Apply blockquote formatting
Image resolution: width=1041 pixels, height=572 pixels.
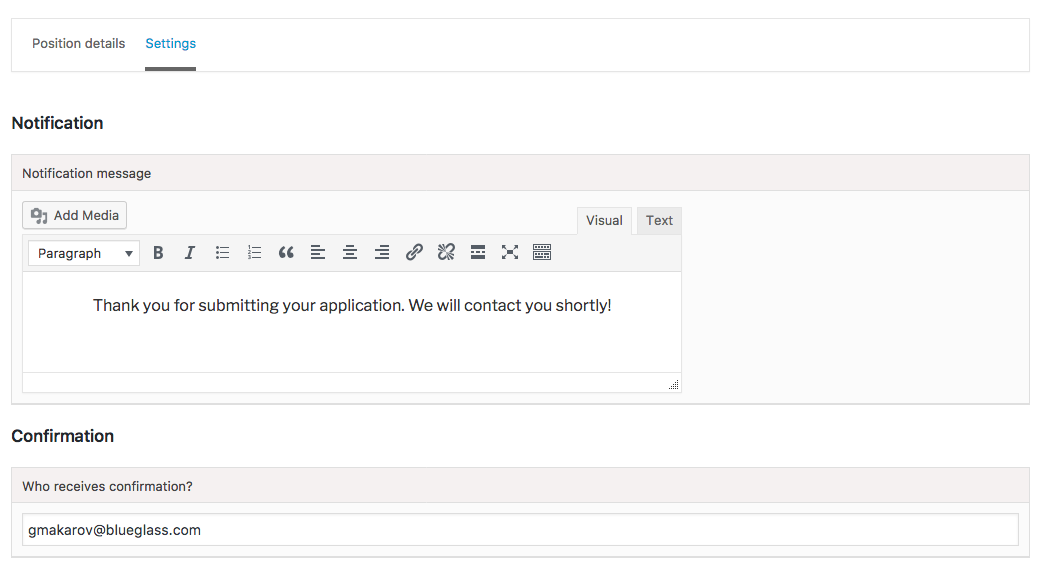click(x=286, y=253)
